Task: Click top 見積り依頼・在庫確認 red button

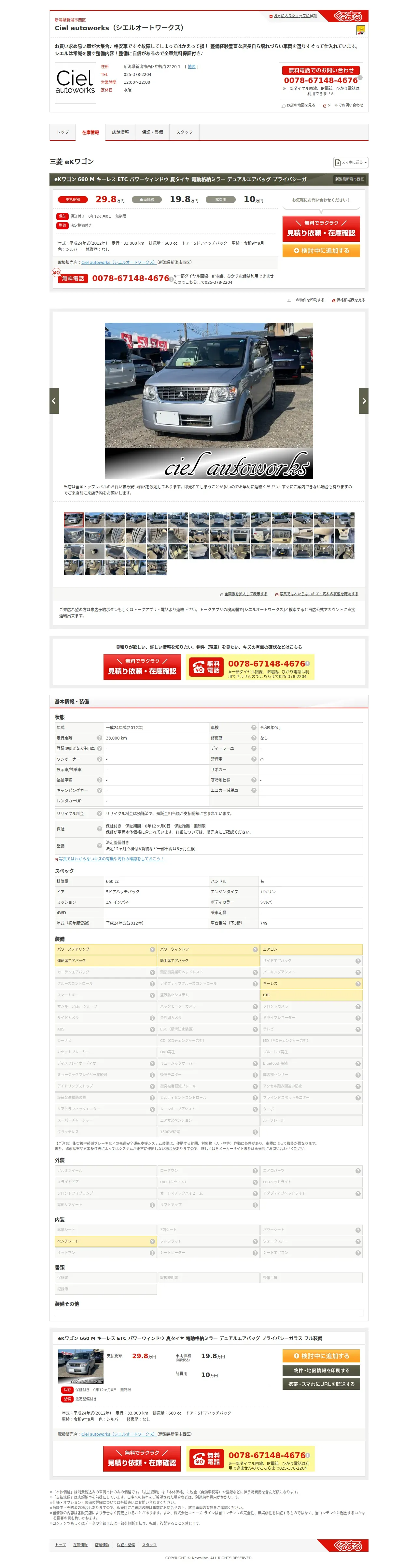Action: pyautogui.click(x=321, y=228)
